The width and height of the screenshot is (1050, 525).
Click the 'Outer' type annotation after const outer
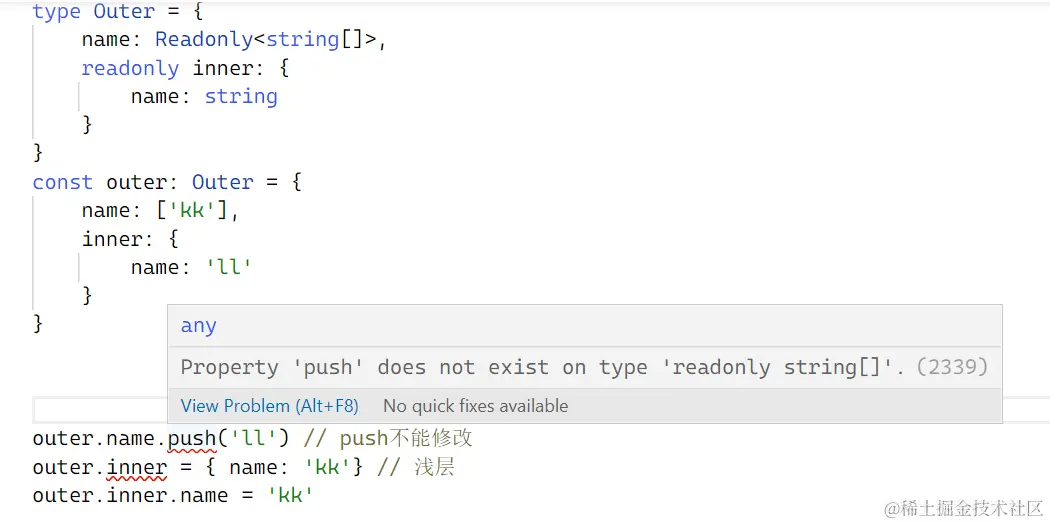222,182
